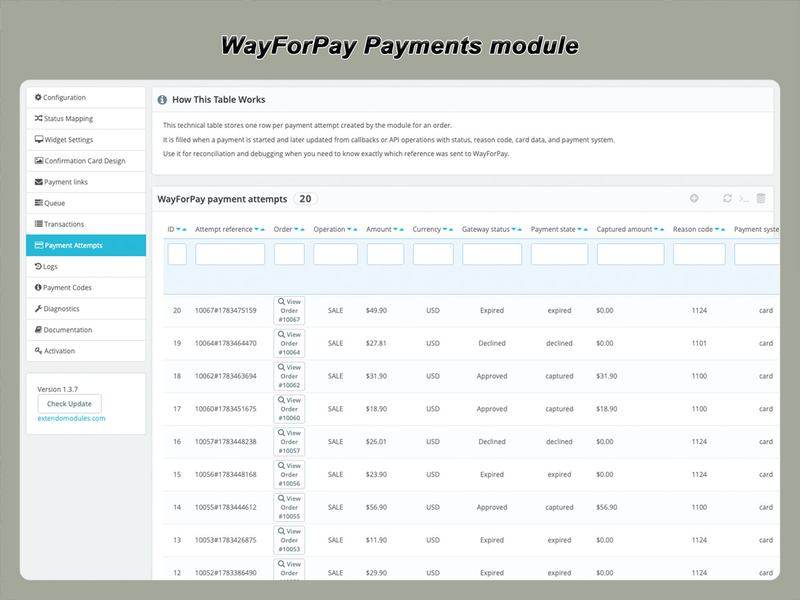This screenshot has height=600, width=800.
Task: Open the Queue section
Action: tap(86, 203)
